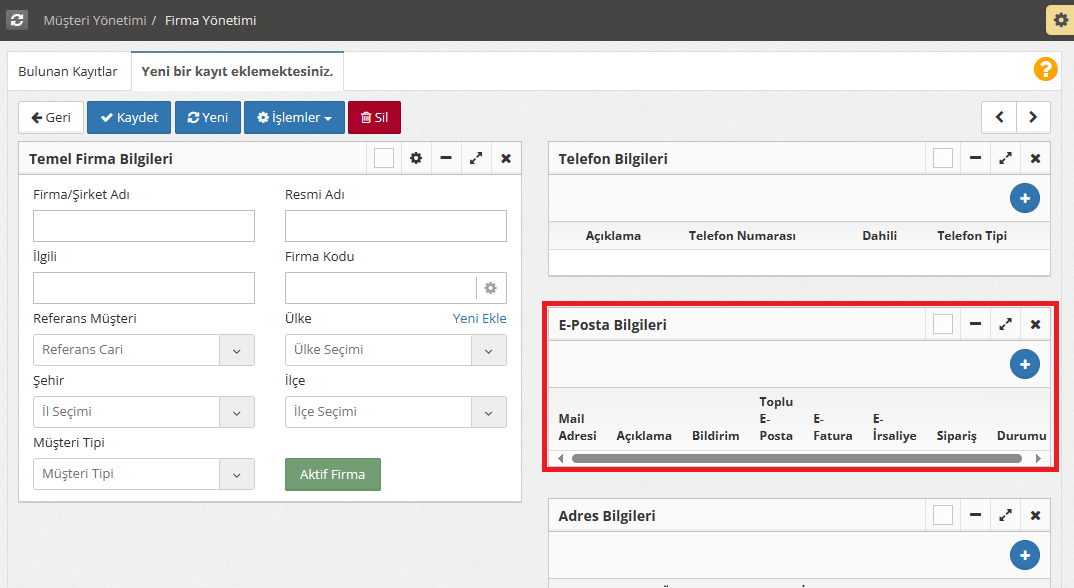Add a new address with plus icon
The height and width of the screenshot is (588, 1074).
point(1024,555)
